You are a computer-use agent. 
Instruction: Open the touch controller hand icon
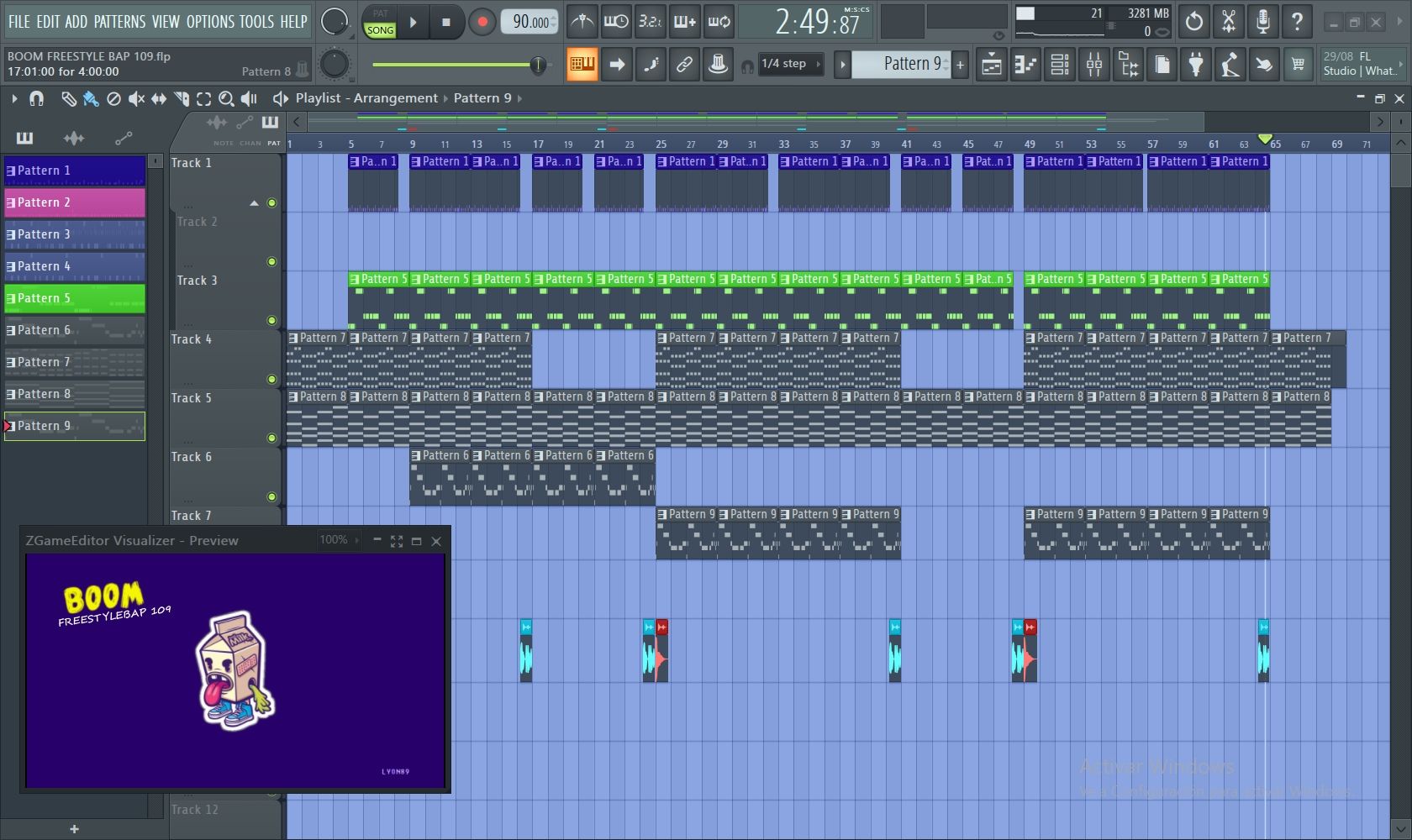pos(1263,64)
